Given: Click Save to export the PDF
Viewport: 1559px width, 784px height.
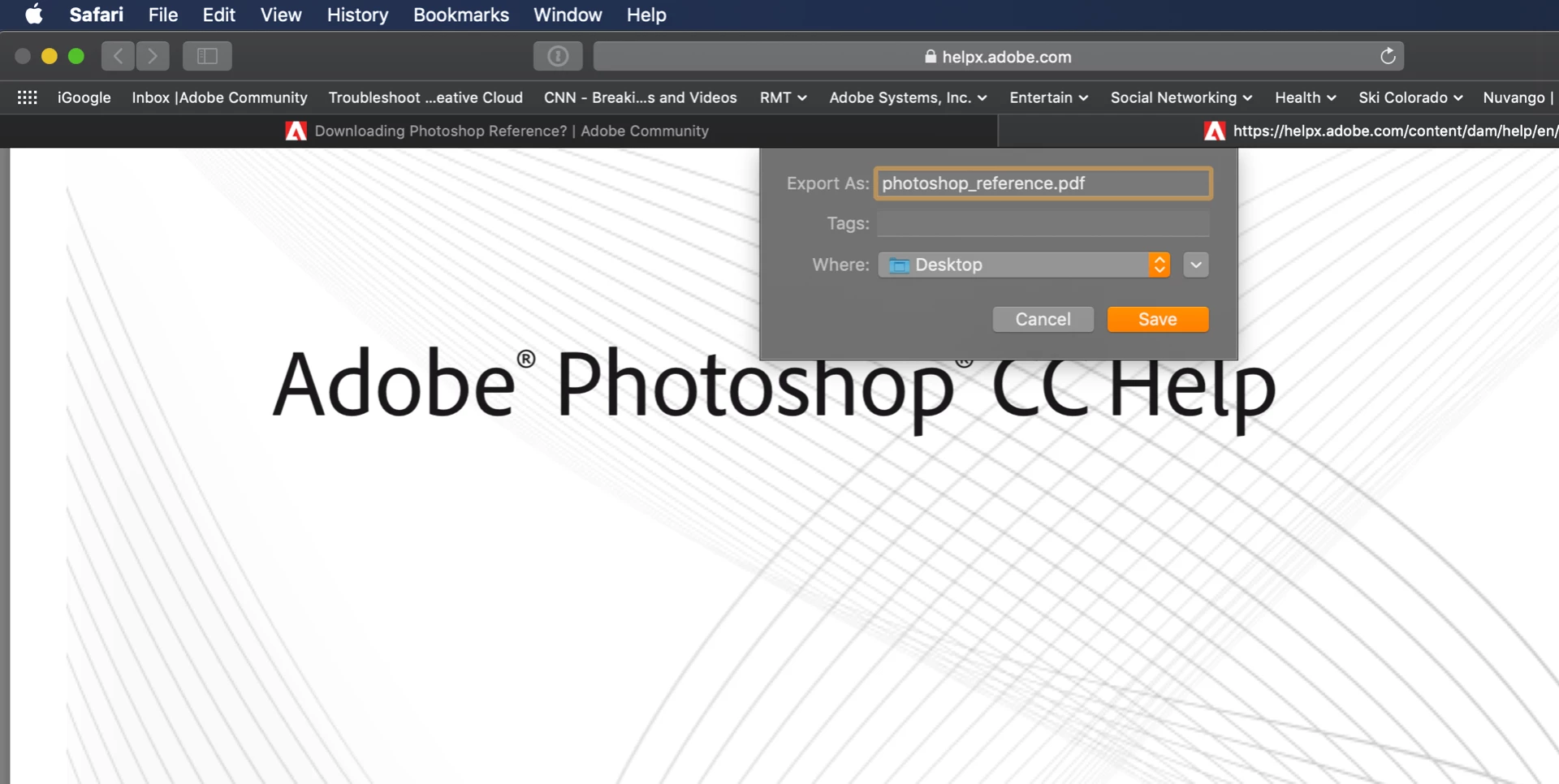Looking at the screenshot, I should click(1158, 319).
